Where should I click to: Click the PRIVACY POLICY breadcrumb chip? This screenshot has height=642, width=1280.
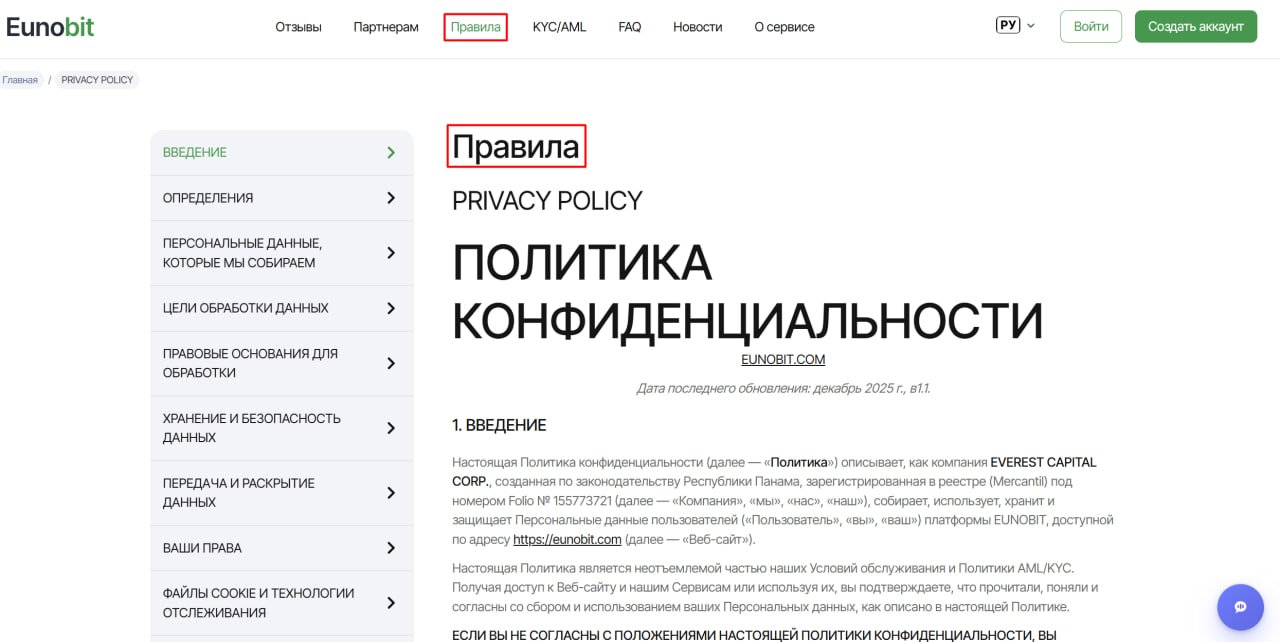(x=97, y=80)
